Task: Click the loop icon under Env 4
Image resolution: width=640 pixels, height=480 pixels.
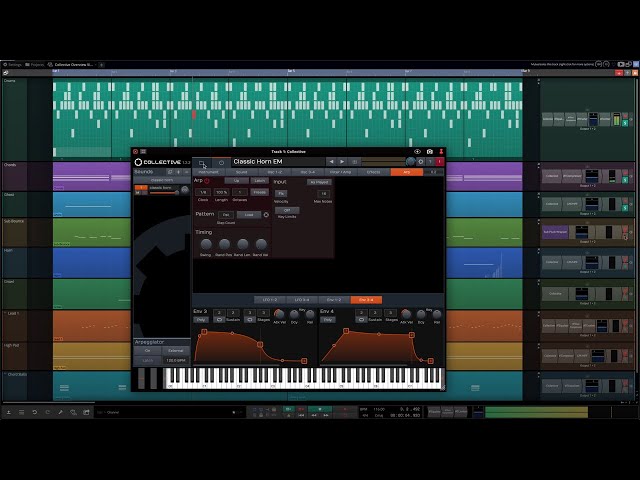Action: tap(361, 320)
